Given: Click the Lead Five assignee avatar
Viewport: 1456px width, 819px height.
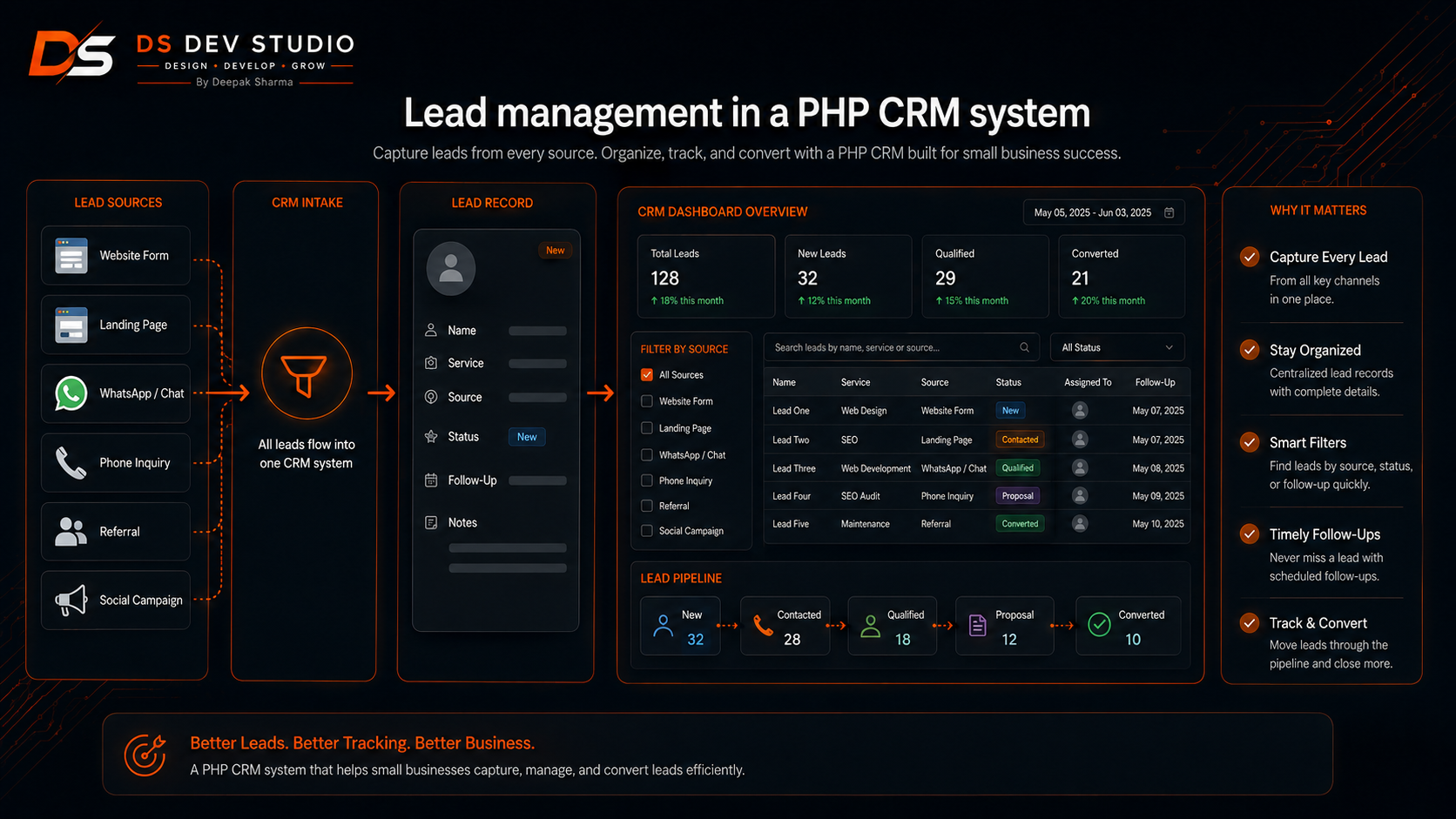Looking at the screenshot, I should (x=1080, y=524).
